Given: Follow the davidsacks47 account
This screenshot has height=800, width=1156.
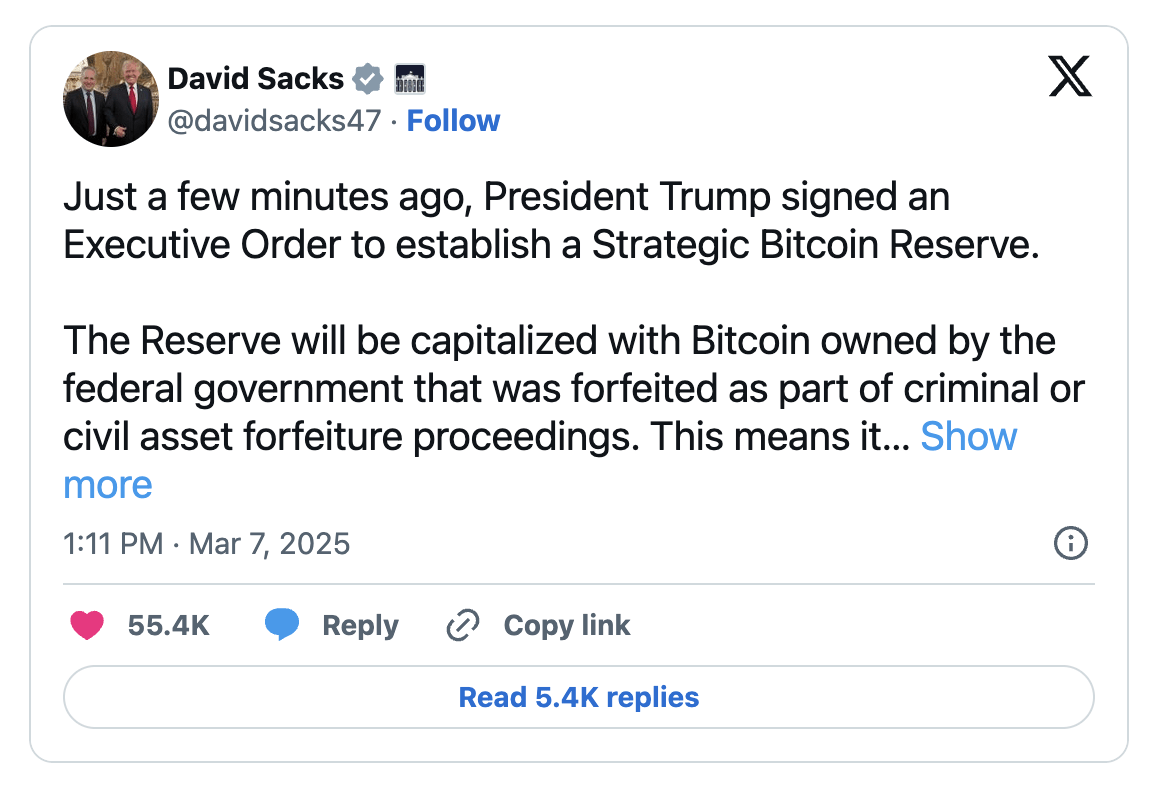Looking at the screenshot, I should tap(454, 121).
